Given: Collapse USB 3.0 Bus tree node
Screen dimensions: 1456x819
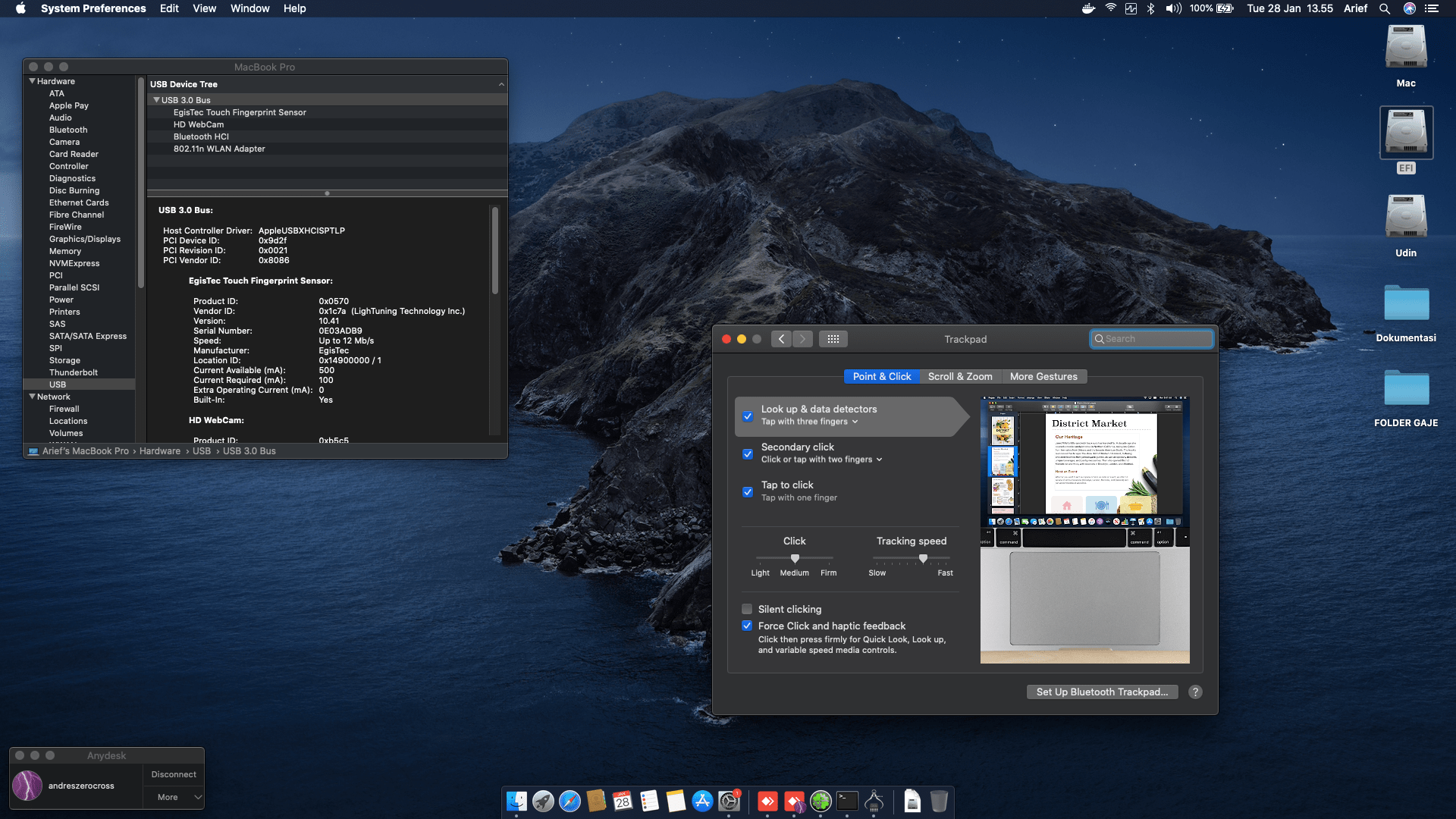Looking at the screenshot, I should (x=157, y=100).
